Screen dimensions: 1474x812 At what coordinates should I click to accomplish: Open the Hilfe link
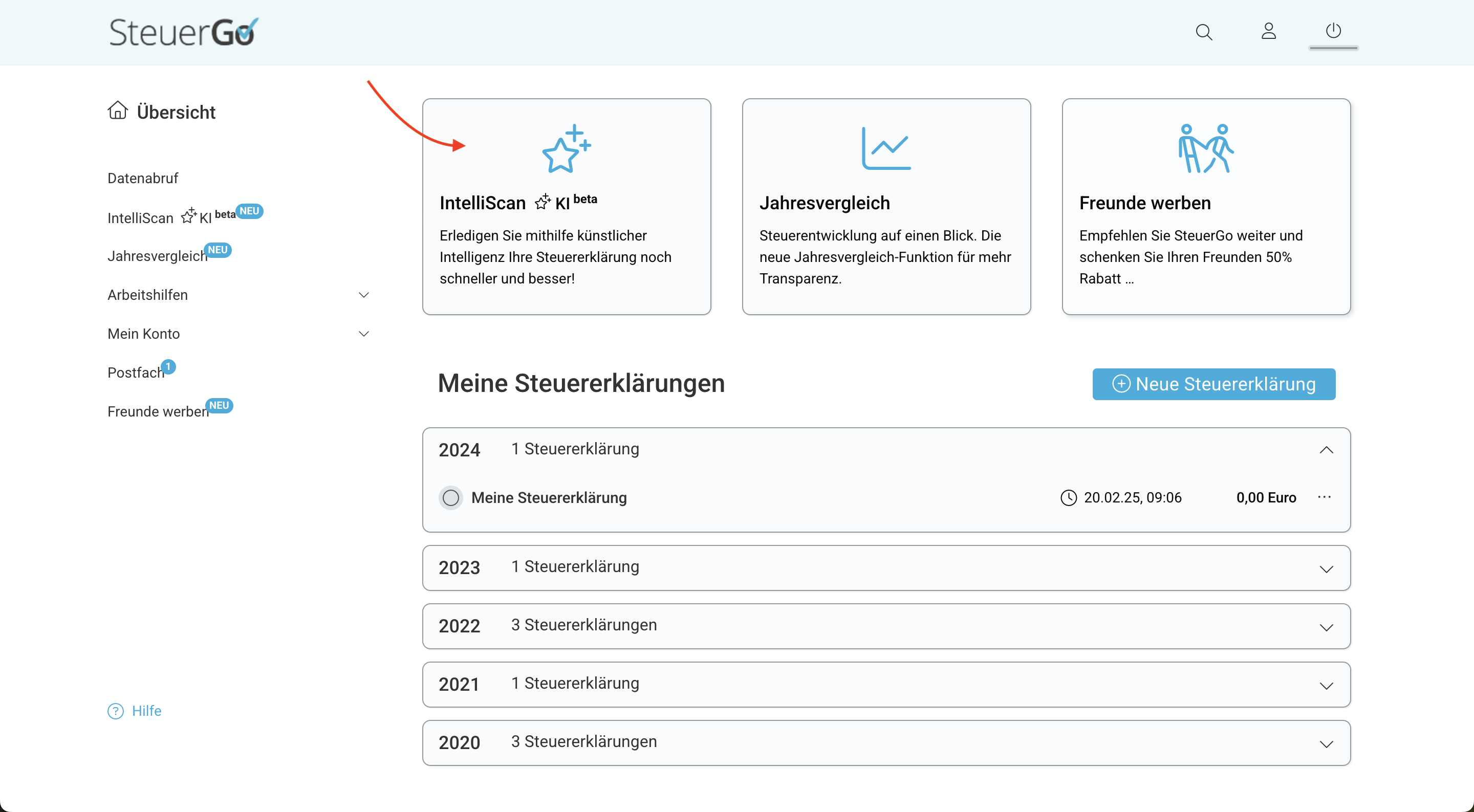[146, 711]
